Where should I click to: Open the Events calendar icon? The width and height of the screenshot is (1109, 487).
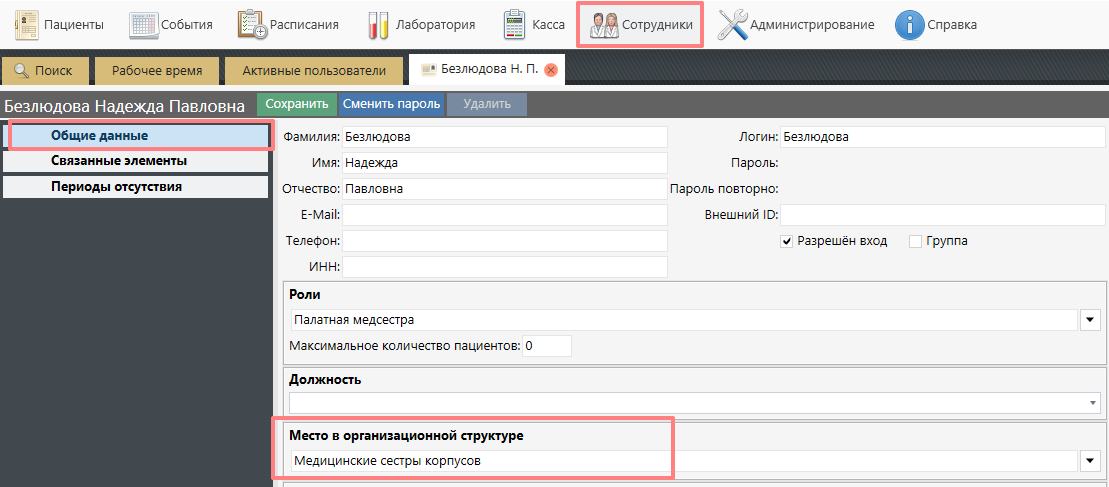click(x=144, y=25)
